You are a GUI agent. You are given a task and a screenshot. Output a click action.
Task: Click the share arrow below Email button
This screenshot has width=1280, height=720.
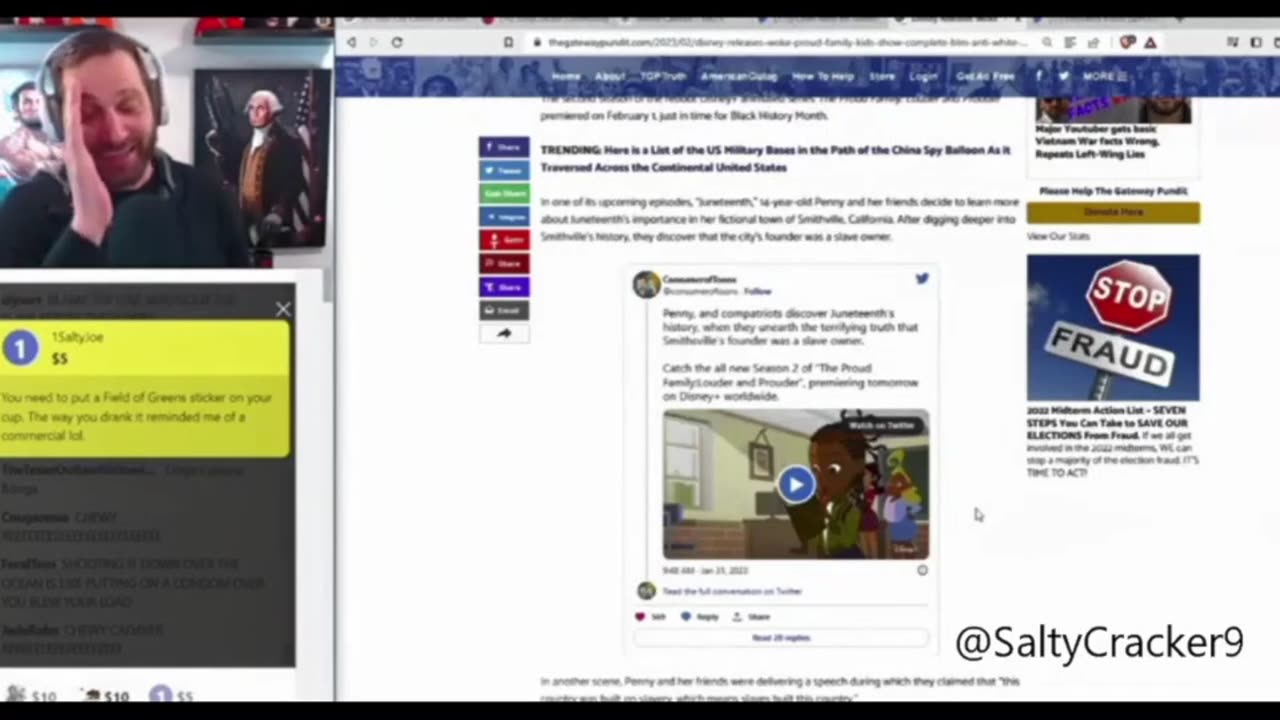(504, 333)
